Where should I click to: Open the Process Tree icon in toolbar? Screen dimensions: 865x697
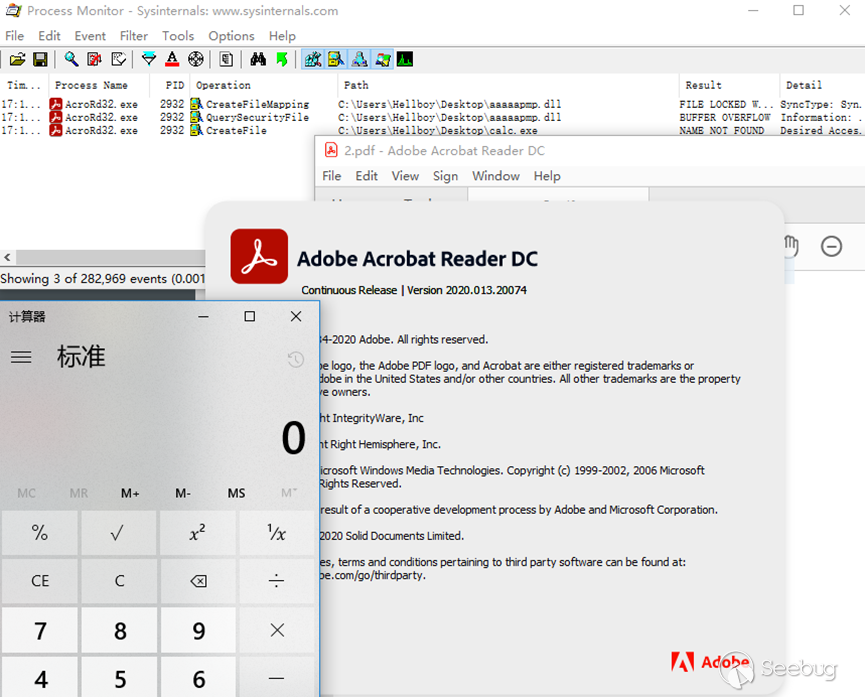click(226, 59)
